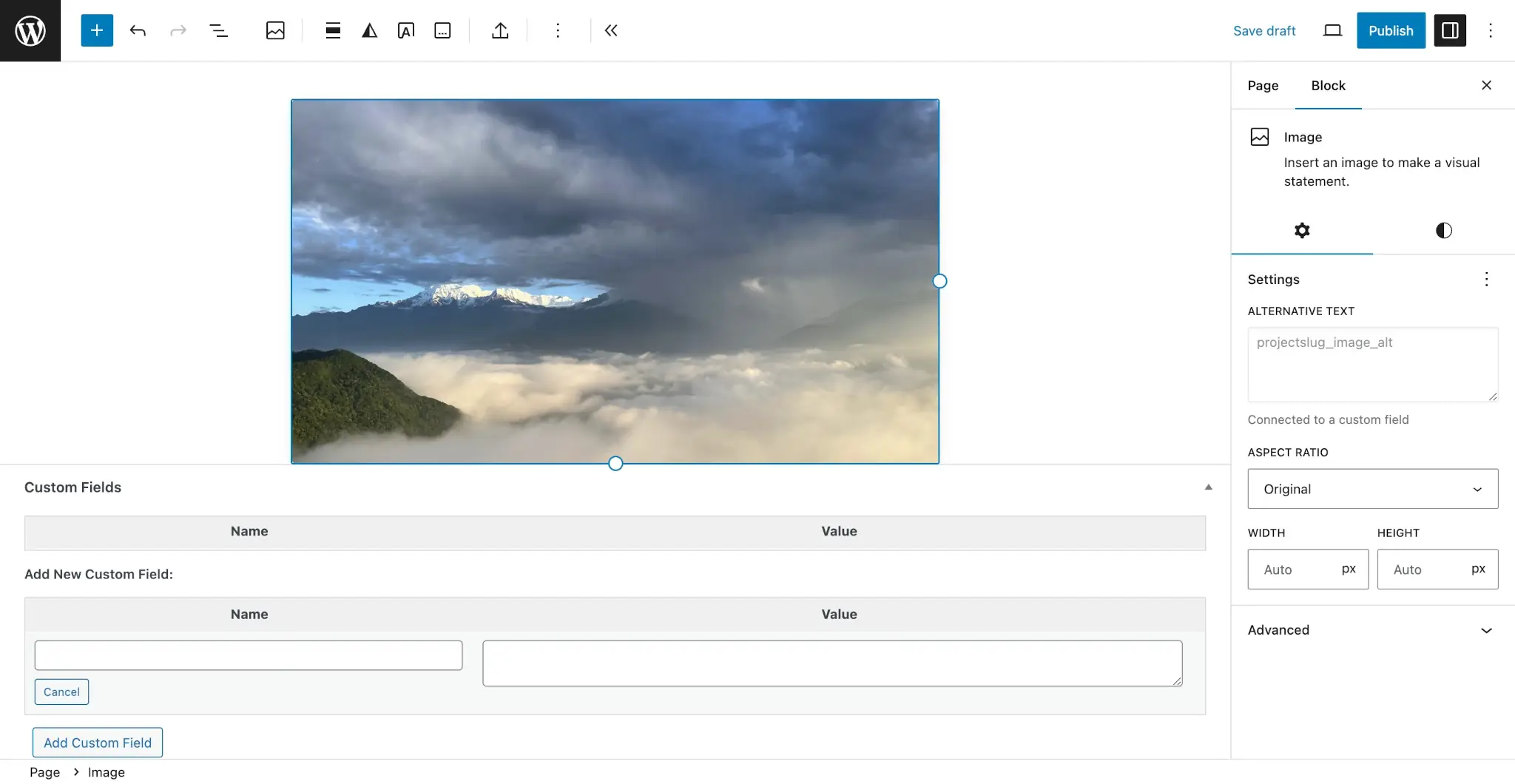Hide the block toolbar with double chevron
1515x784 pixels.
[x=611, y=30]
